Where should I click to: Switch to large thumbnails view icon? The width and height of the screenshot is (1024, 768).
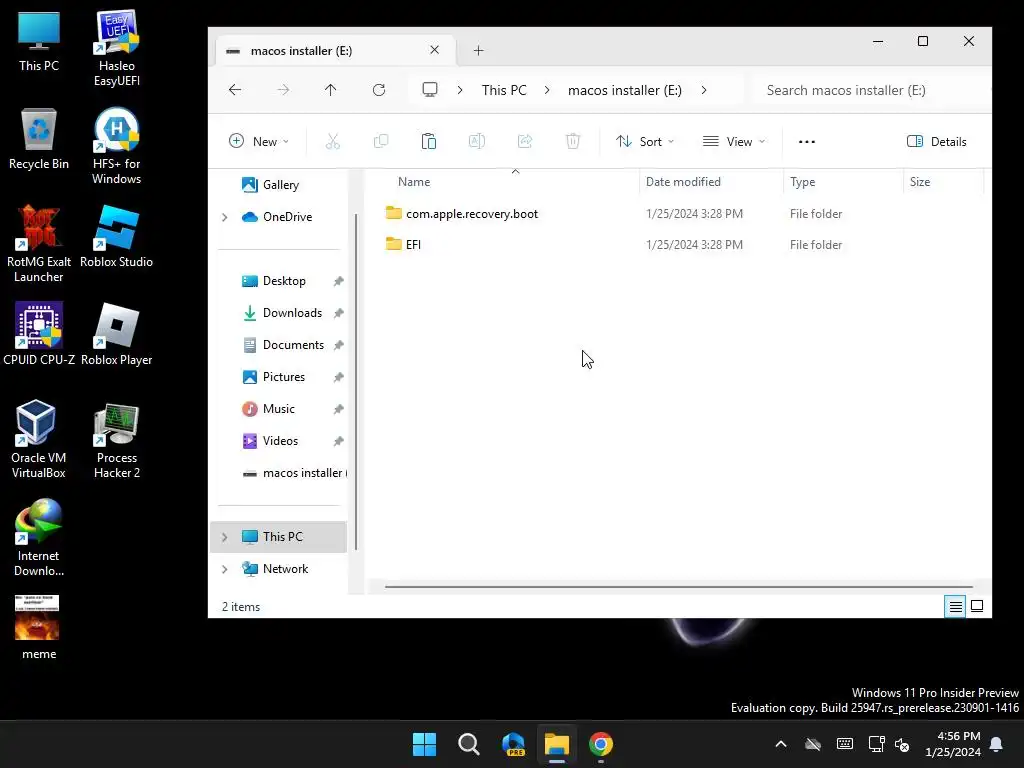(x=977, y=606)
